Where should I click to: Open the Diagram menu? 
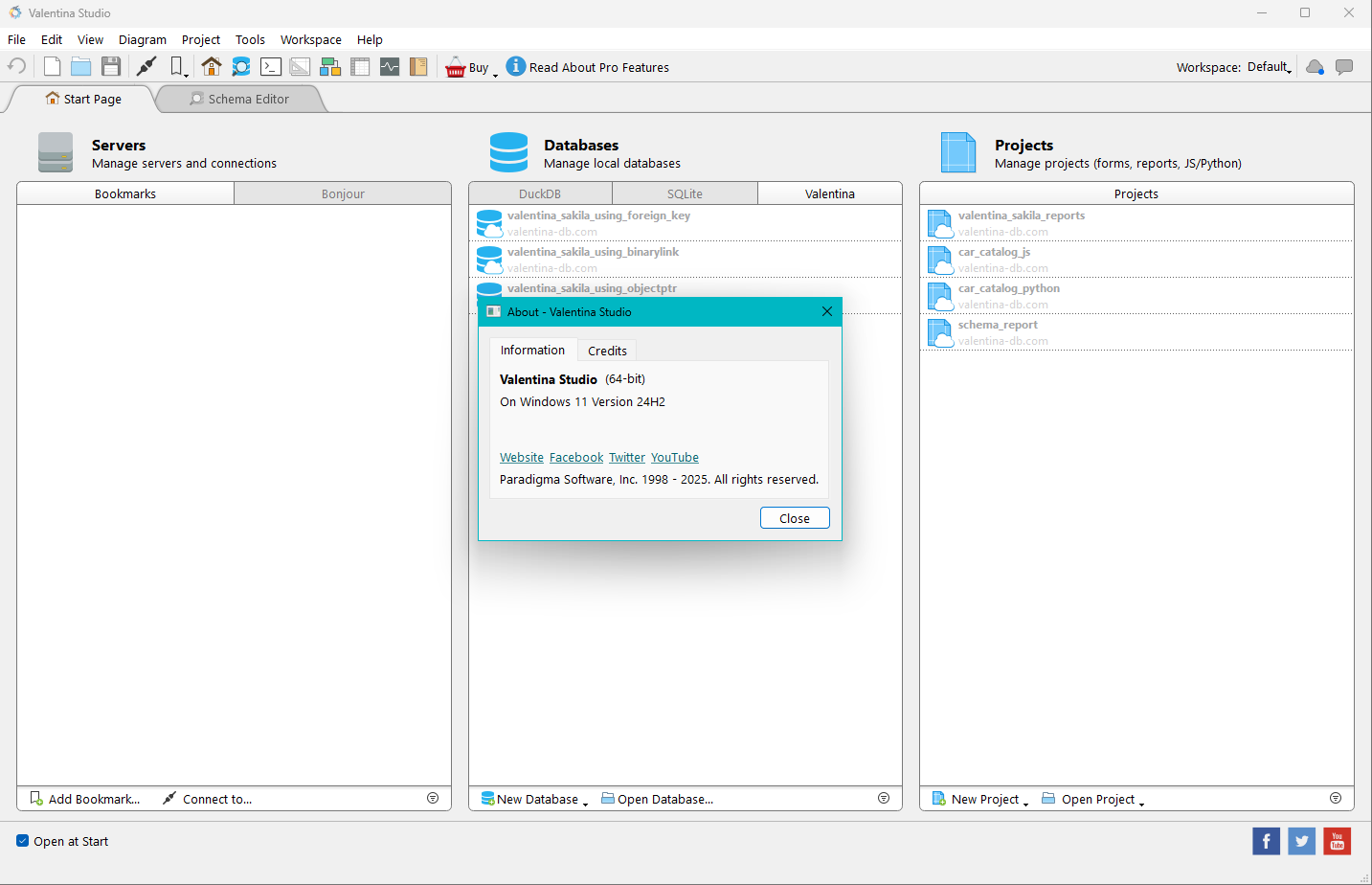143,39
